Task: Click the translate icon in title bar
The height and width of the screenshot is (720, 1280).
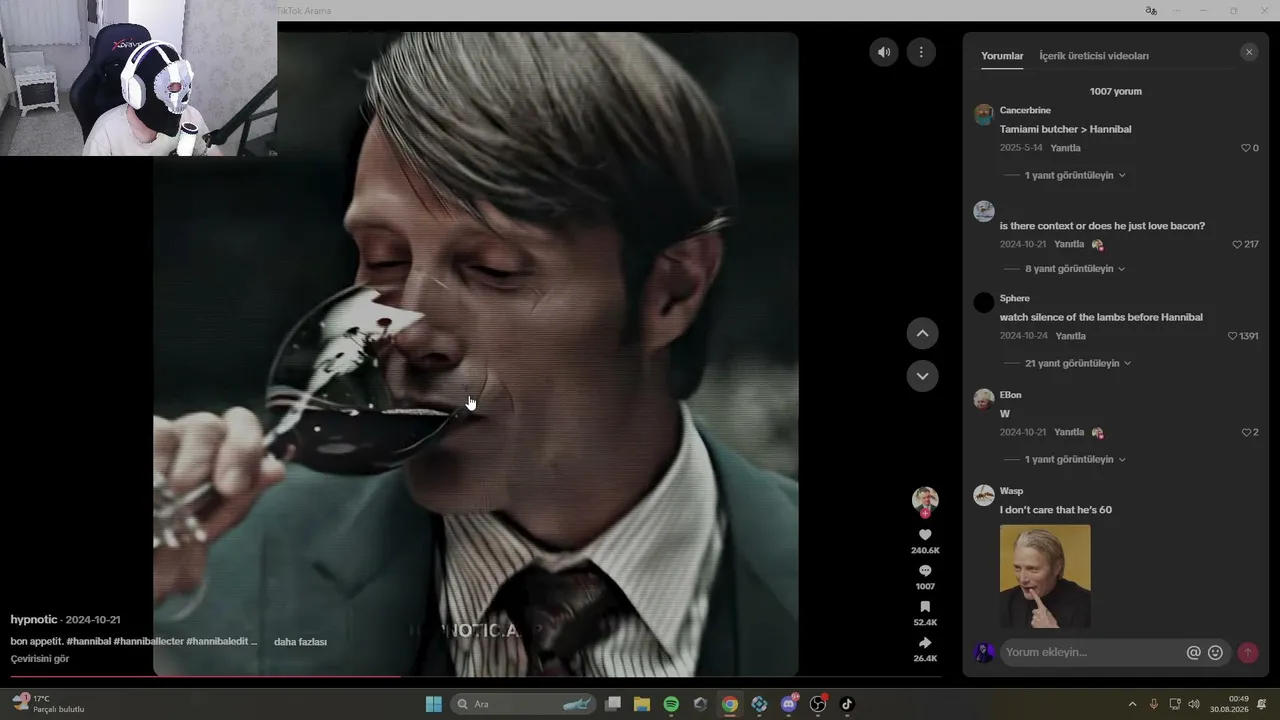Action: [1151, 11]
